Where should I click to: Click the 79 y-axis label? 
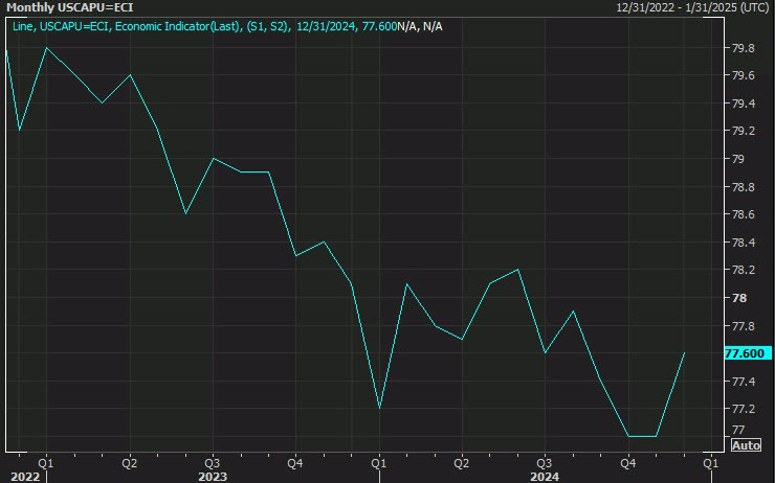[738, 159]
